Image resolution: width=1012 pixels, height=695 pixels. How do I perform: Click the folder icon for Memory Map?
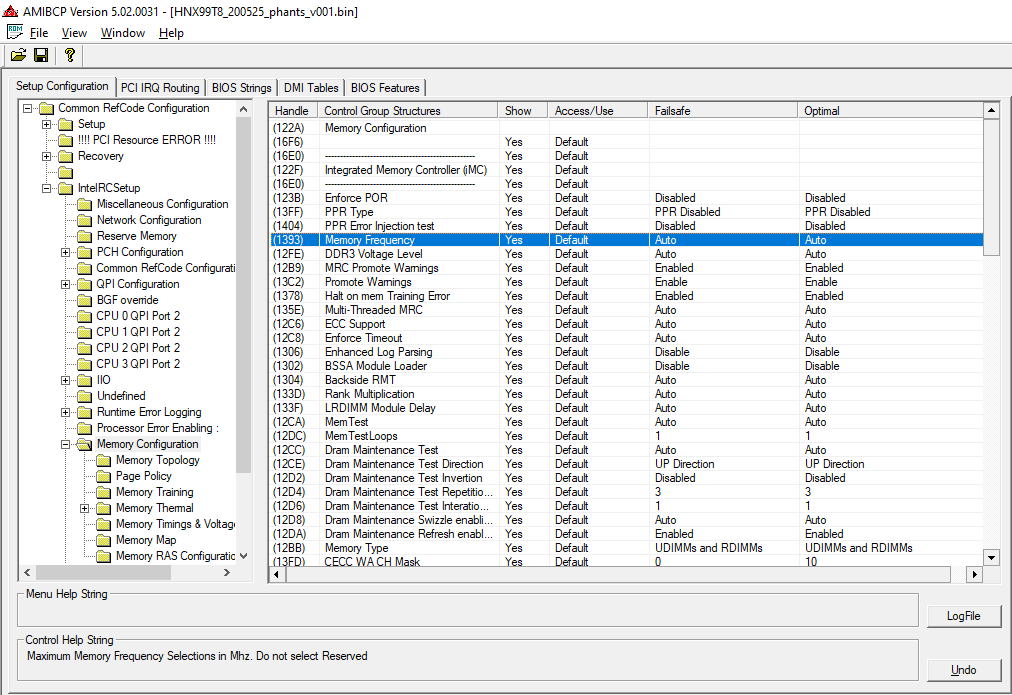(x=104, y=540)
